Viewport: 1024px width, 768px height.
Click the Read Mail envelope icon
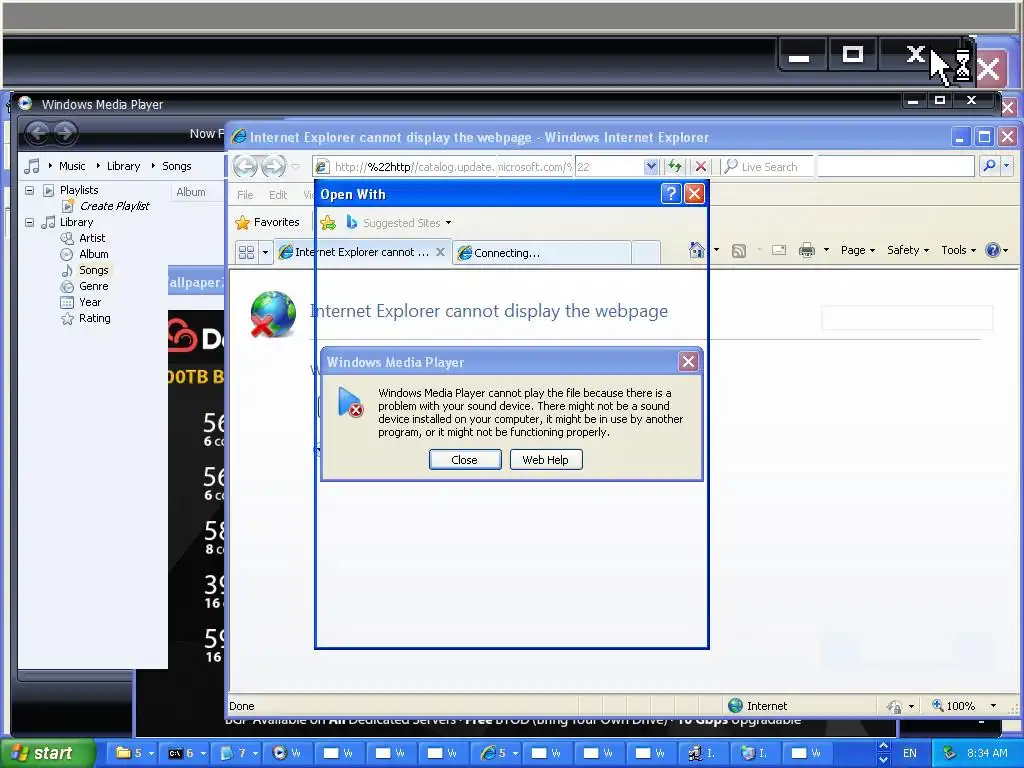pyautogui.click(x=779, y=250)
